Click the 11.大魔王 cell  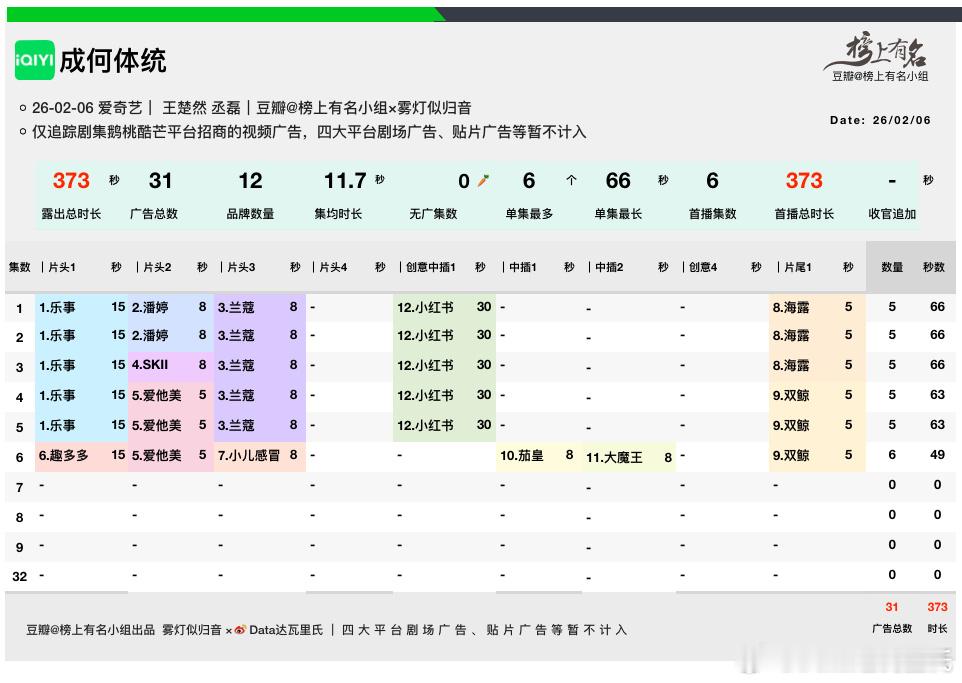coord(614,457)
